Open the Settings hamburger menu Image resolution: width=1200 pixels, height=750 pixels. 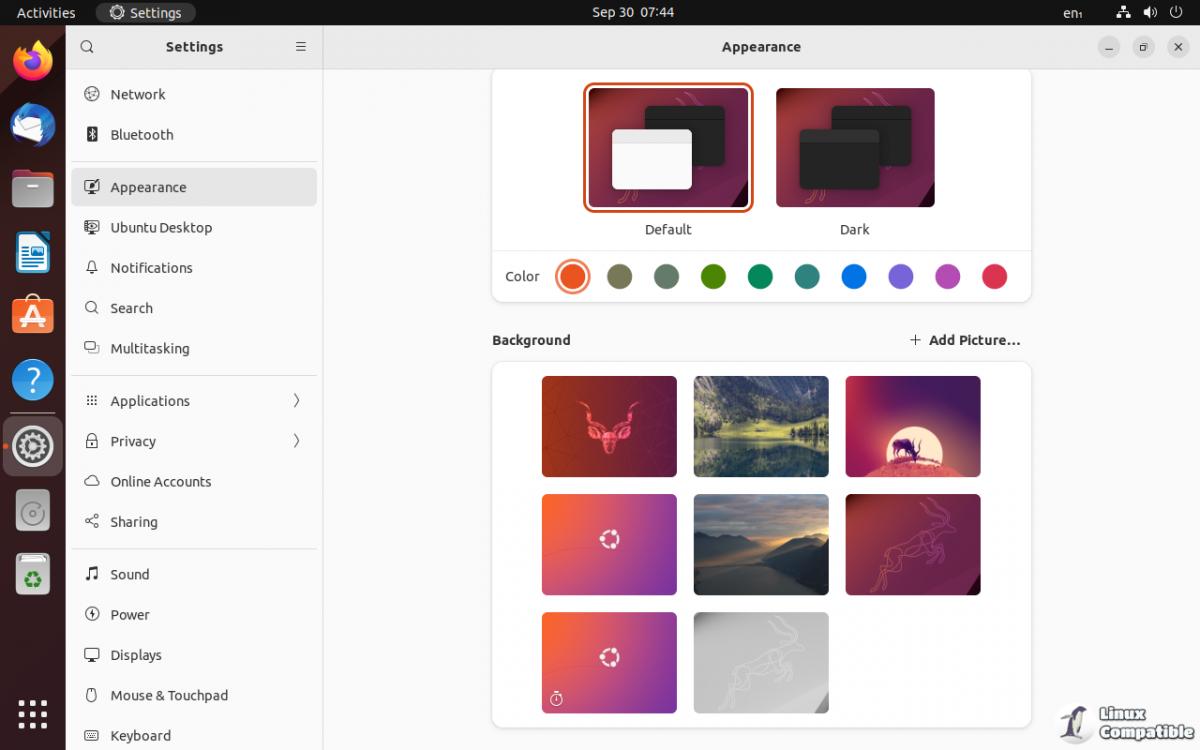[301, 47]
